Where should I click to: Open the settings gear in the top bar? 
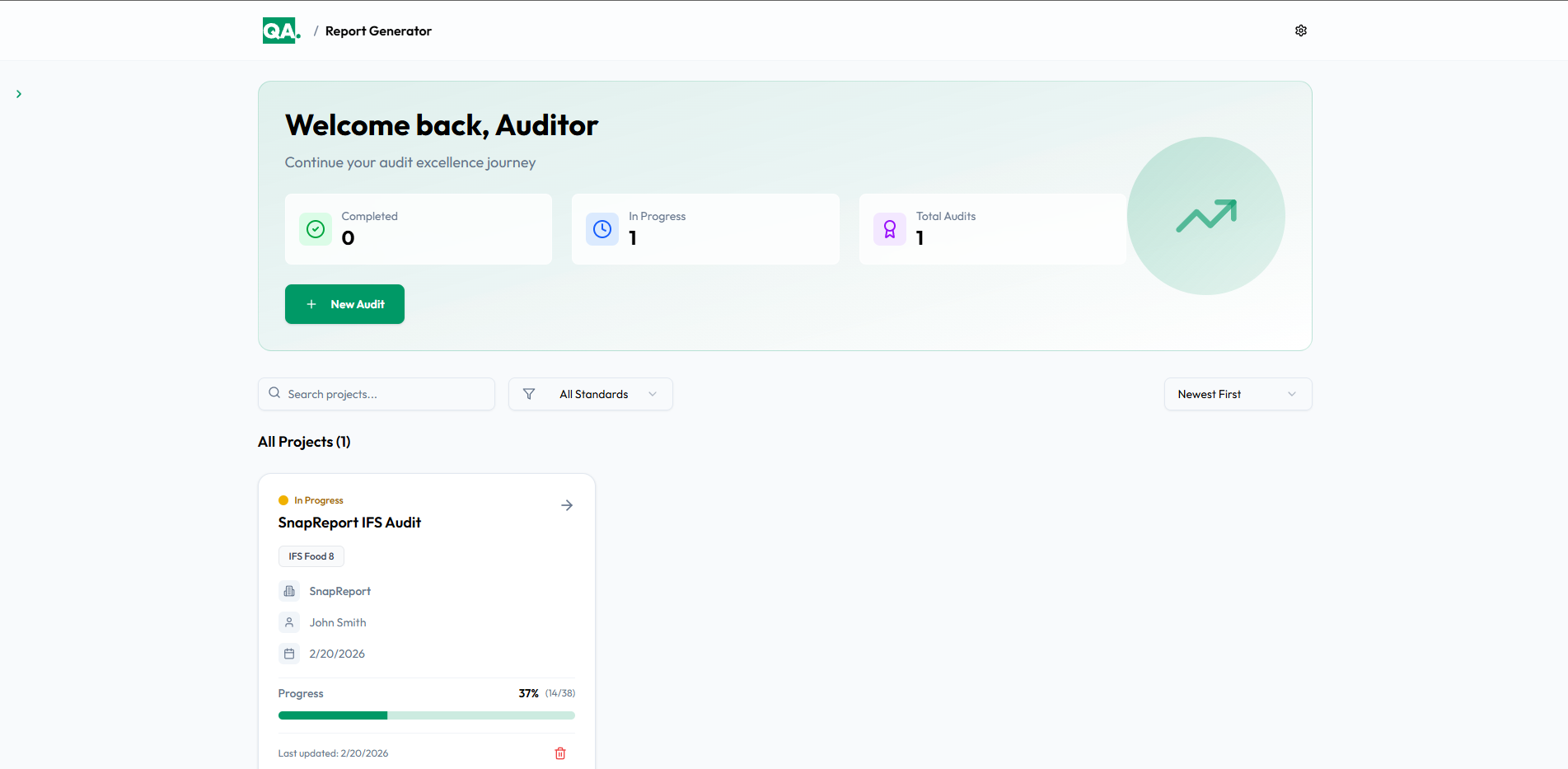tap(1300, 30)
